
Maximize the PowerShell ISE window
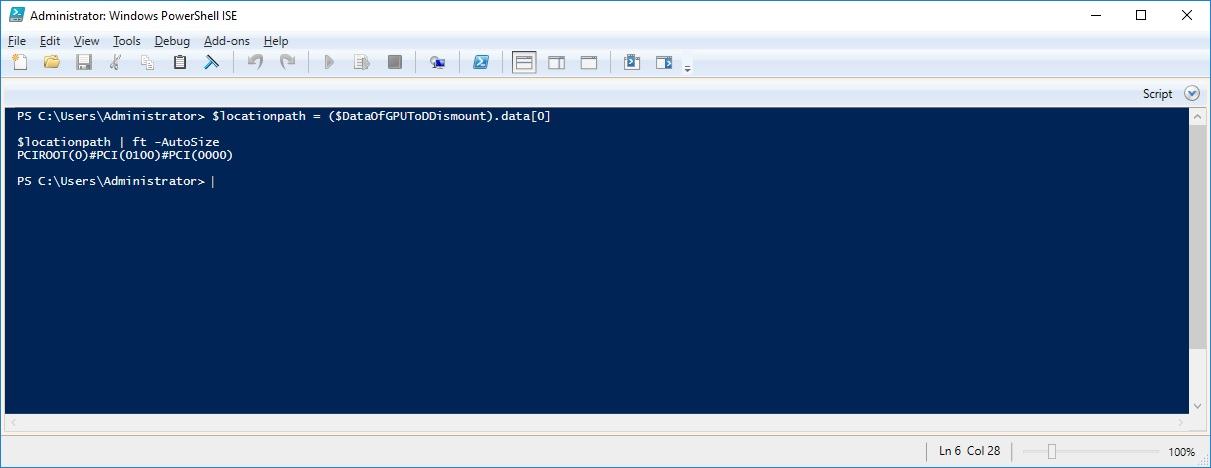pos(1141,15)
